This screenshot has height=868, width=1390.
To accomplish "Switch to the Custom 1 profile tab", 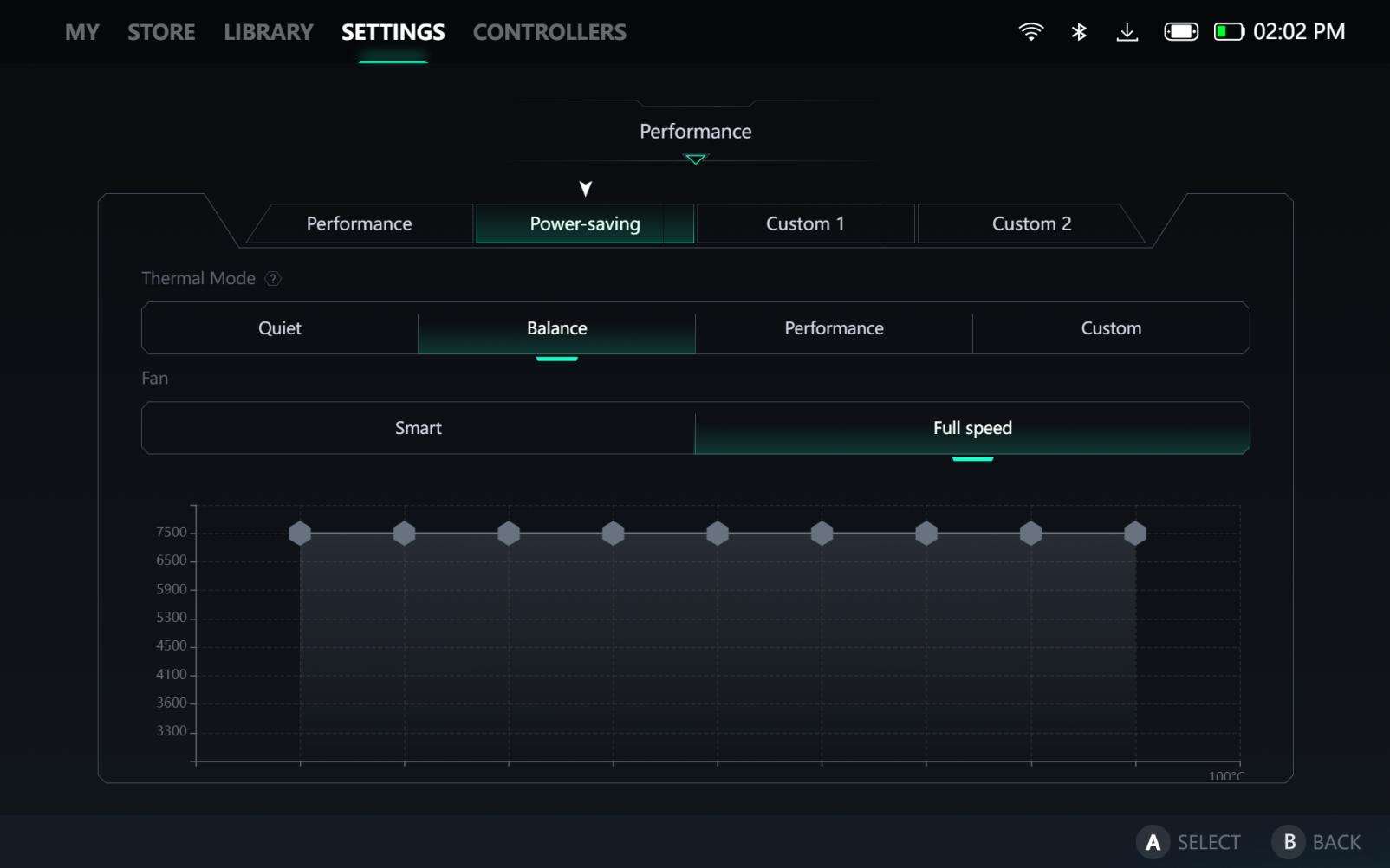I will pos(805,224).
